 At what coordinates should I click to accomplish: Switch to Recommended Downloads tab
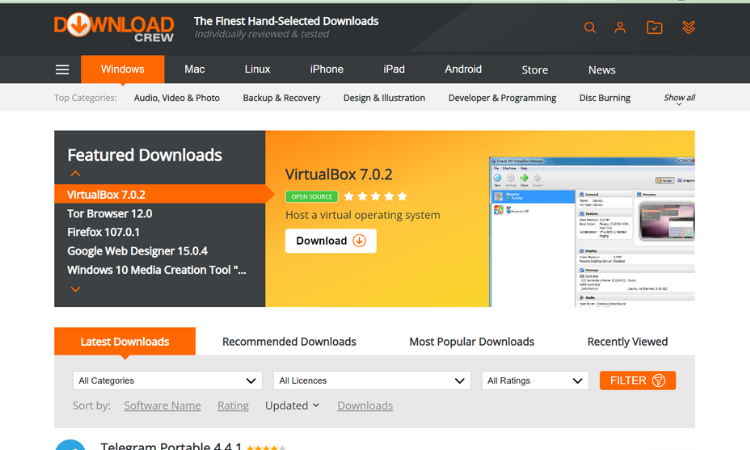coord(289,341)
